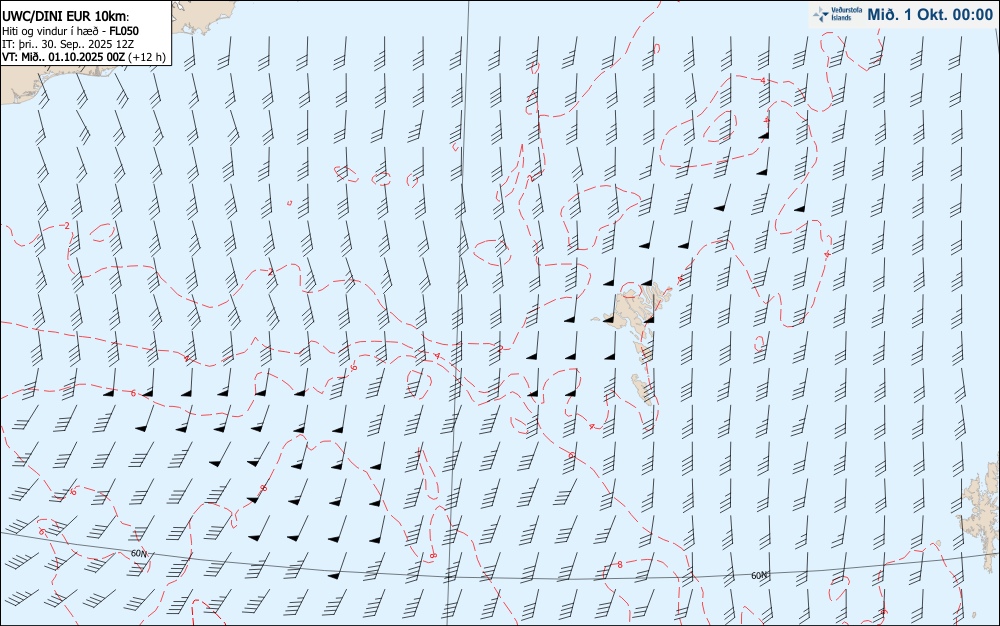
Task: Click the Veðurstofa Íslands logo
Action: (x=837, y=14)
